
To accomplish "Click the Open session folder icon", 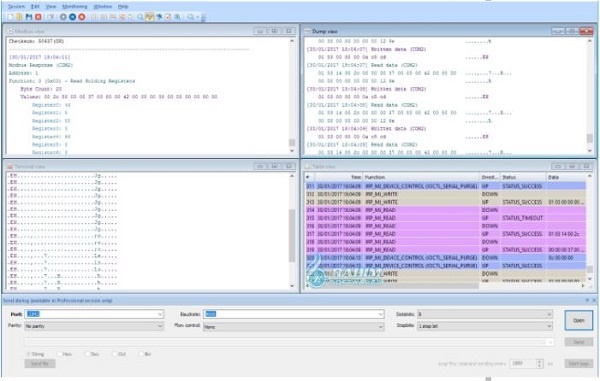I will 20,17.
